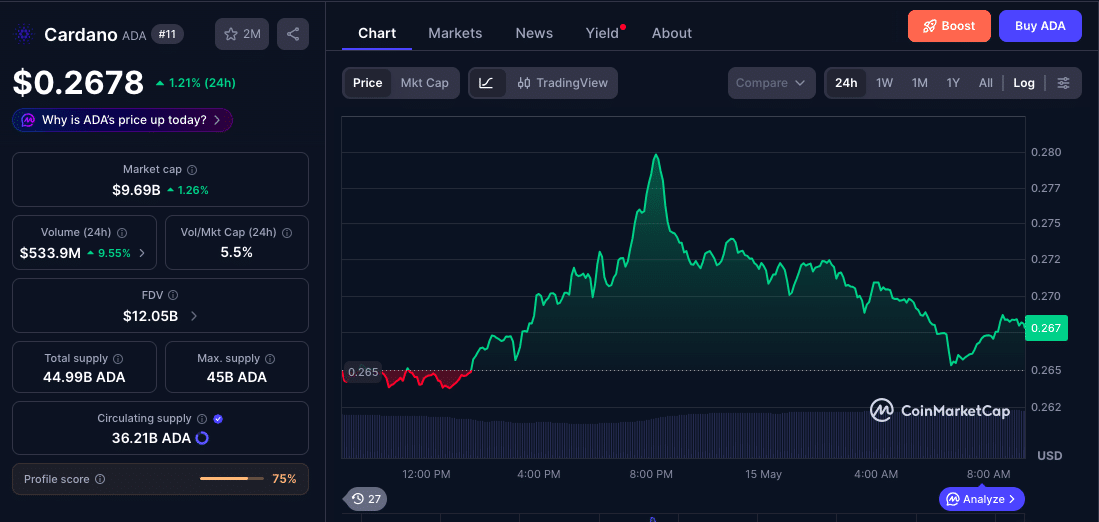Click the #11 rank badge

click(168, 34)
